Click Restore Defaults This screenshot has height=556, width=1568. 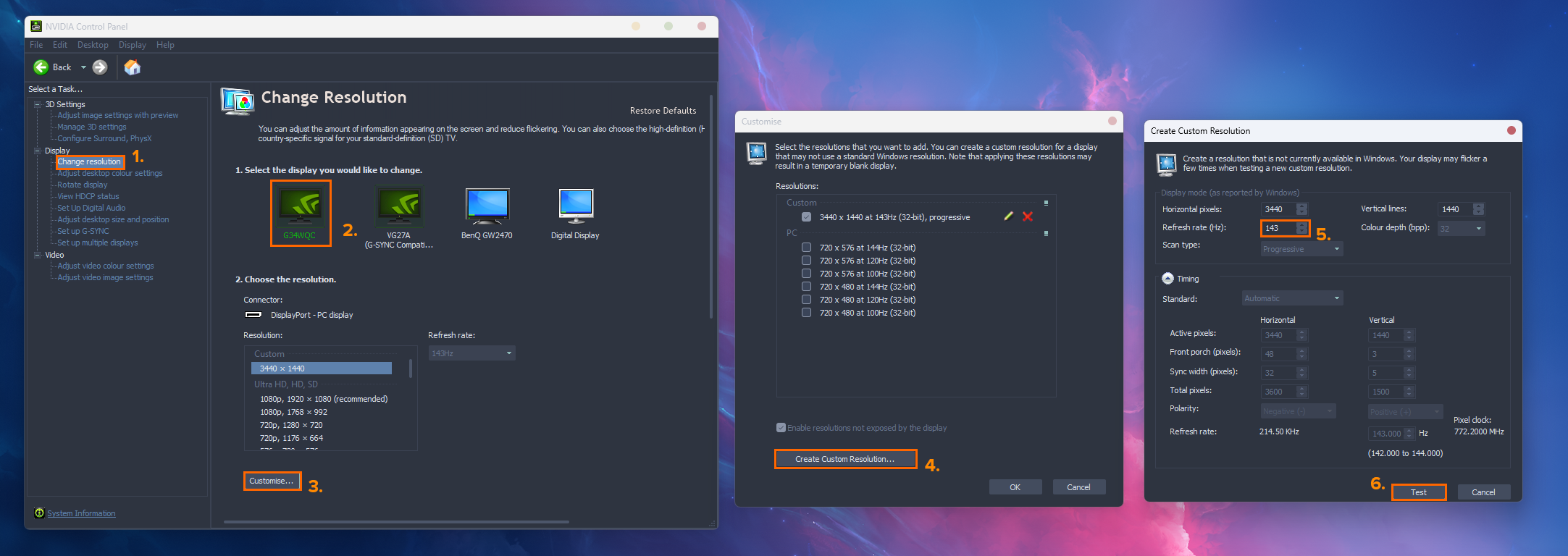pos(663,111)
